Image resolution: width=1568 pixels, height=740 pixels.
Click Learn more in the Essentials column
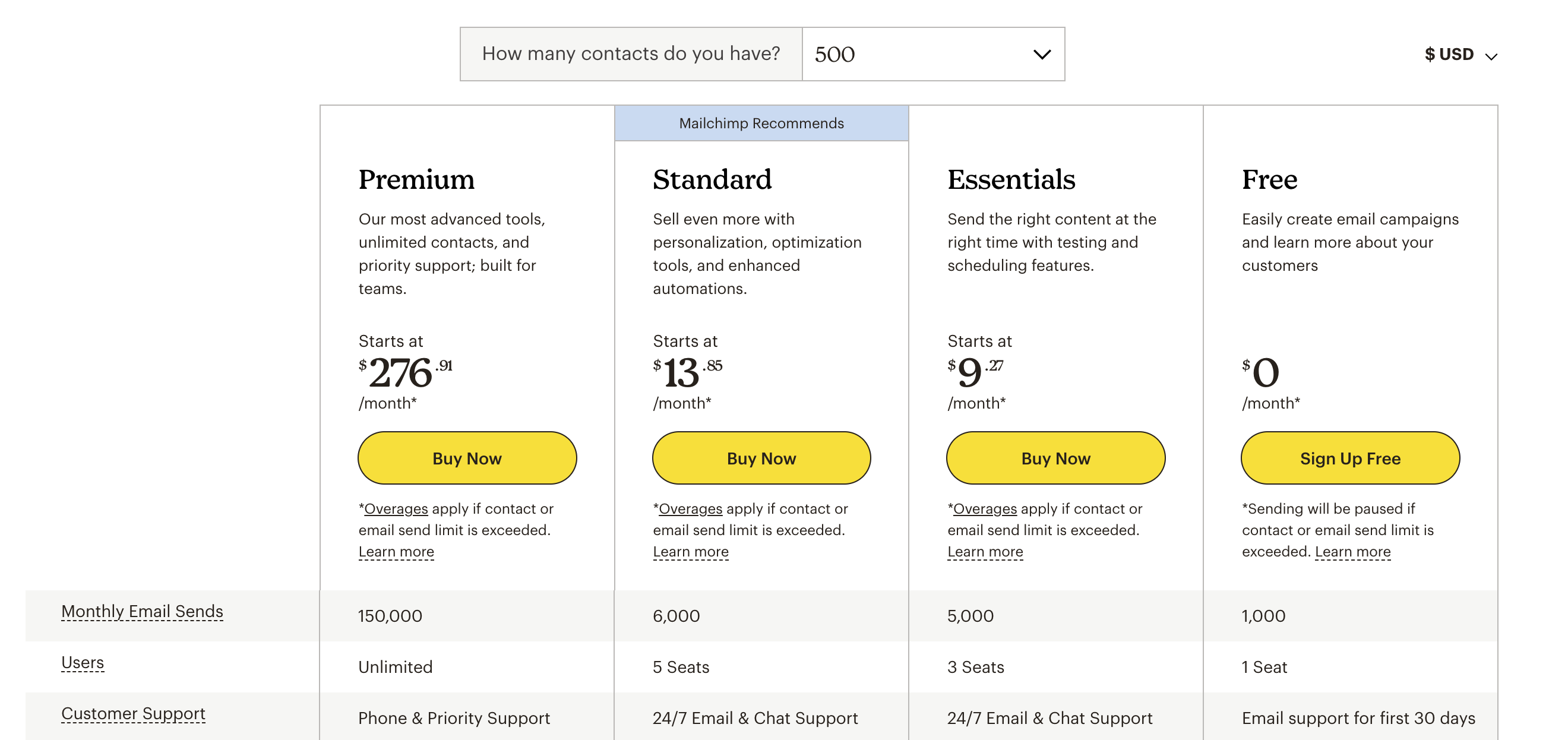[x=984, y=551]
